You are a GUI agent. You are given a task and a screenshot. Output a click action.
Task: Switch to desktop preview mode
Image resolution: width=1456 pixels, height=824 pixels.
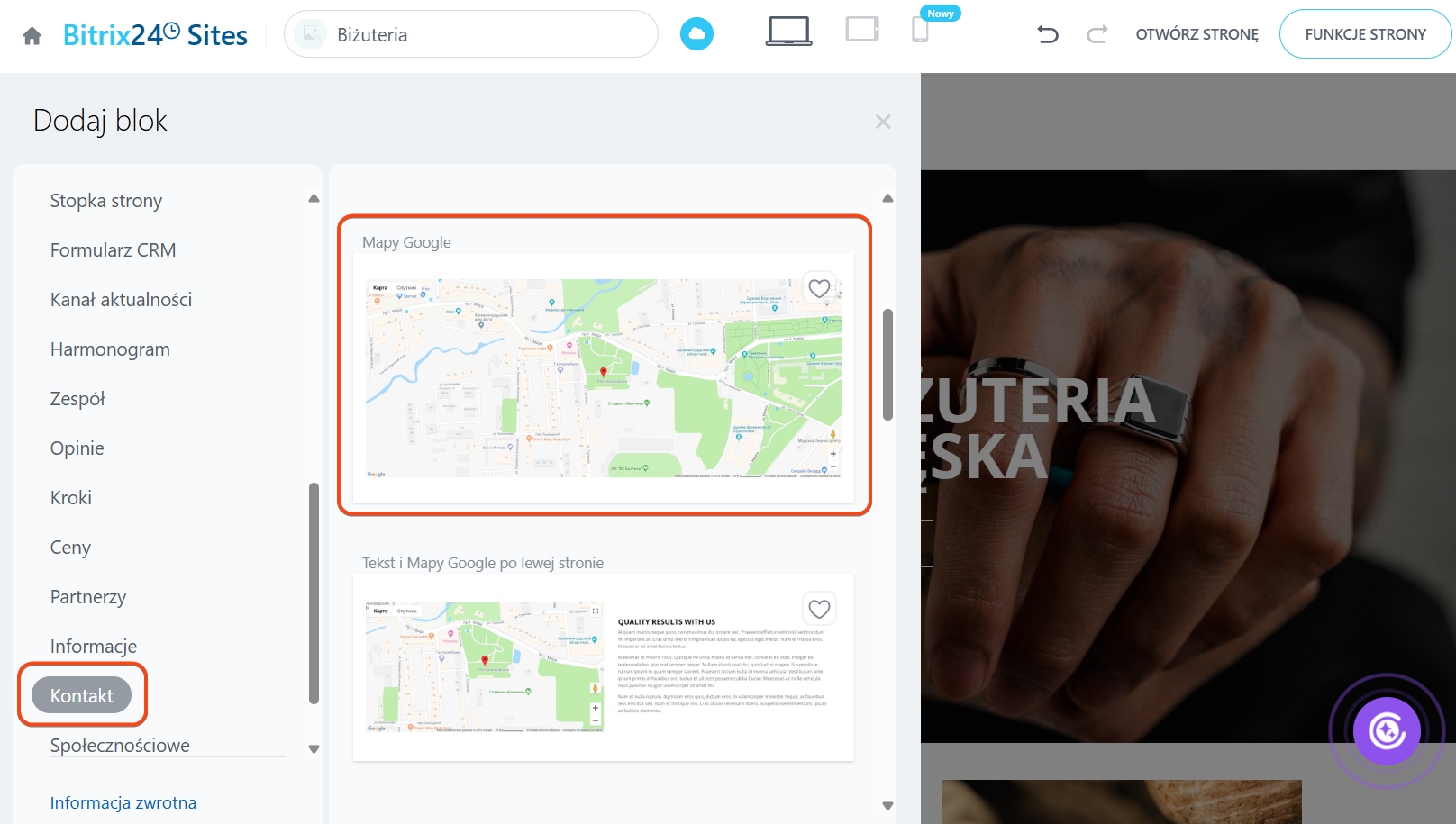tap(788, 32)
